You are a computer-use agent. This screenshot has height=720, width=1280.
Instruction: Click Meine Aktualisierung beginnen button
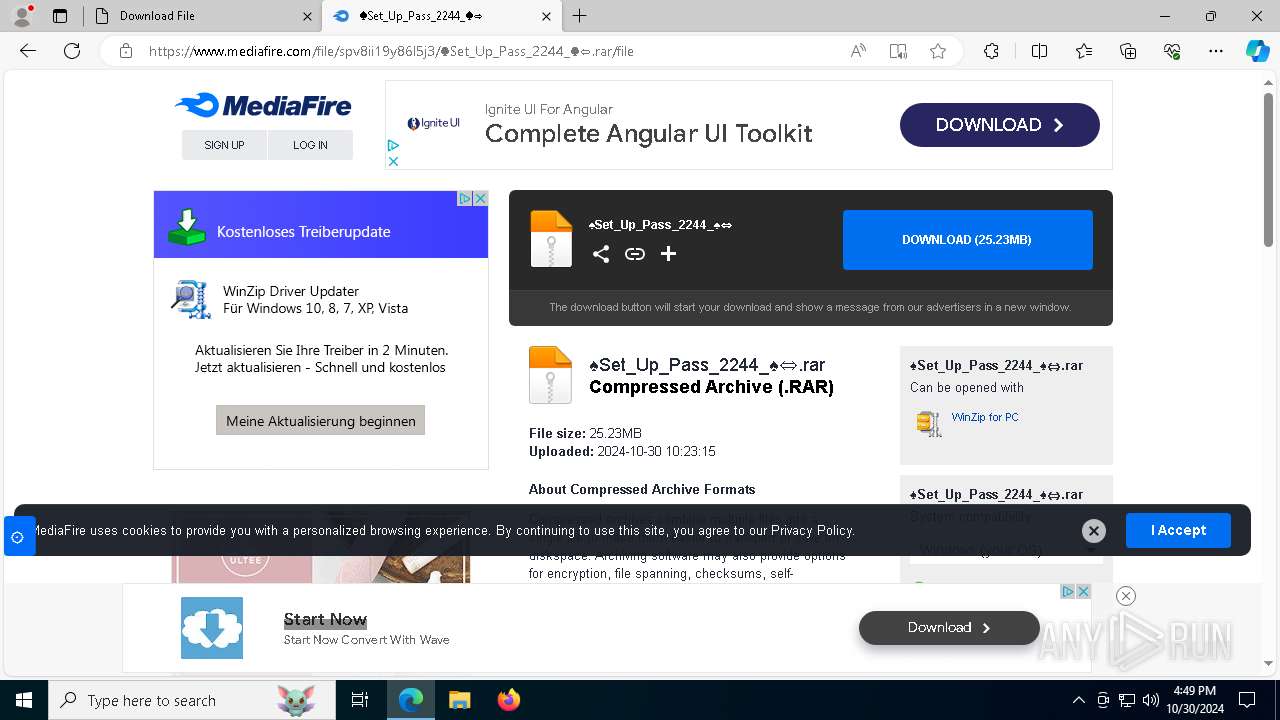[321, 420]
